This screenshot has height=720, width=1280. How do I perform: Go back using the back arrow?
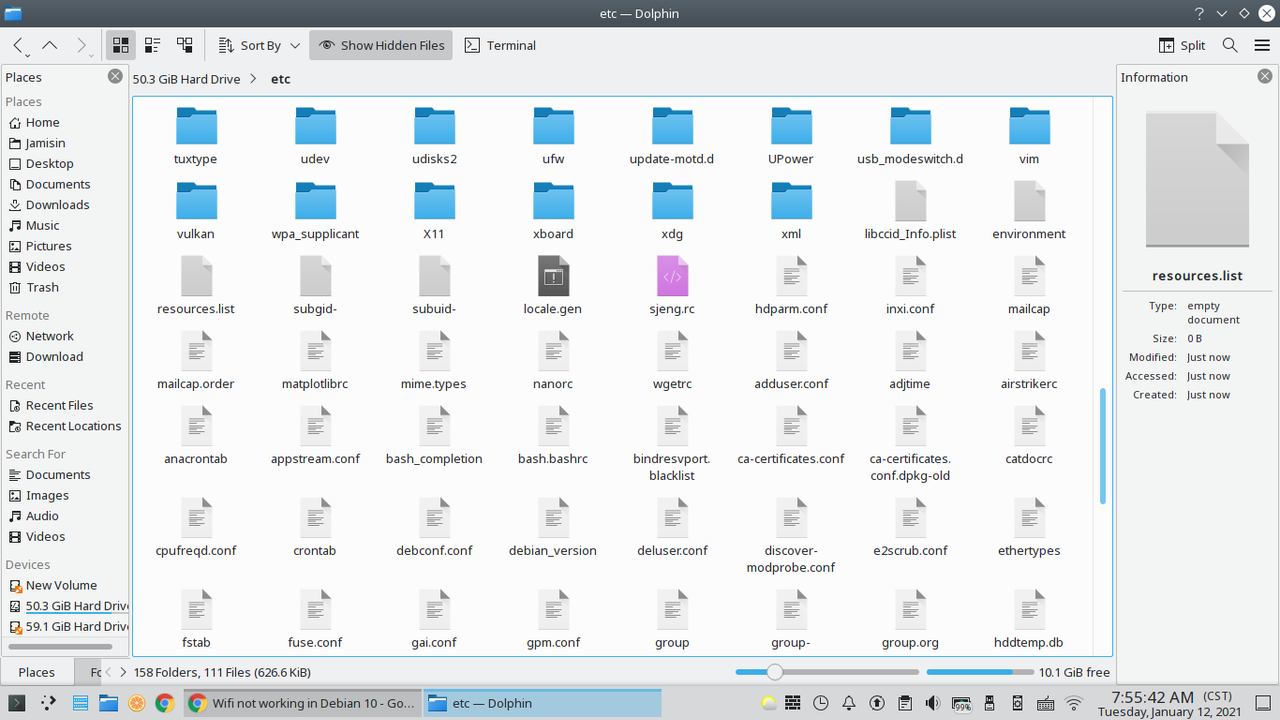[x=18, y=45]
